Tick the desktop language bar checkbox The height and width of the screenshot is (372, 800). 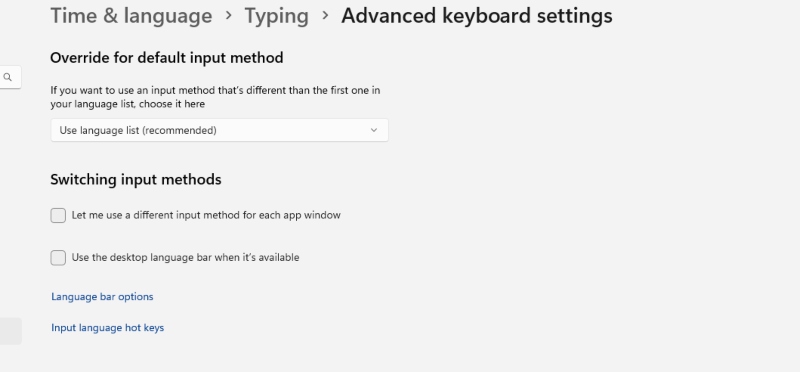(x=58, y=258)
